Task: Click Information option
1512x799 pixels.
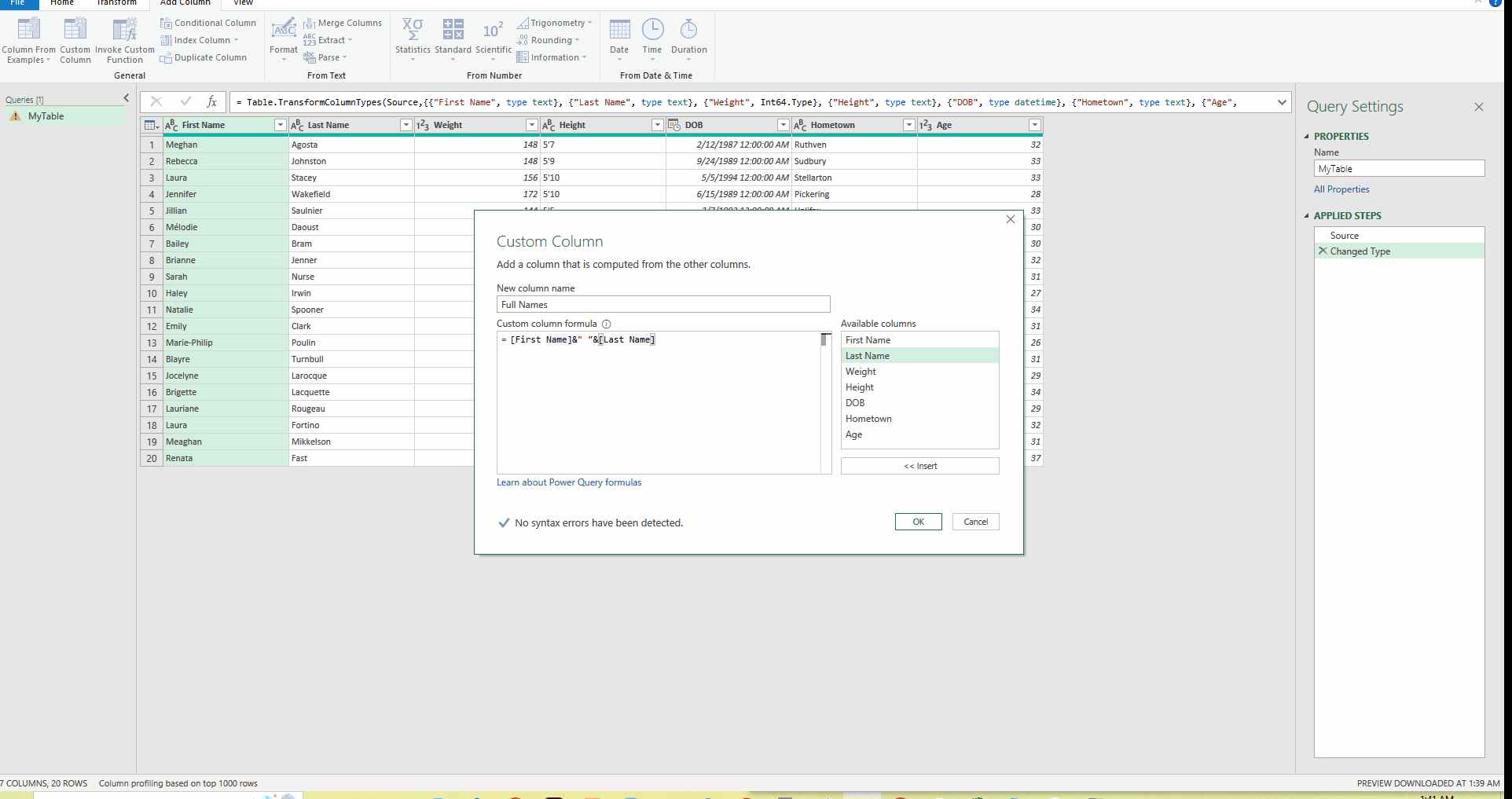Action: click(x=552, y=57)
